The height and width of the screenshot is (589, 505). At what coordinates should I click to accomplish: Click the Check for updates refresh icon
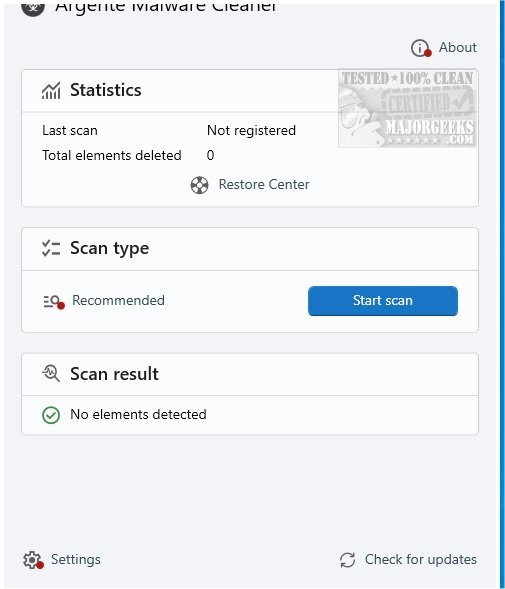click(347, 560)
